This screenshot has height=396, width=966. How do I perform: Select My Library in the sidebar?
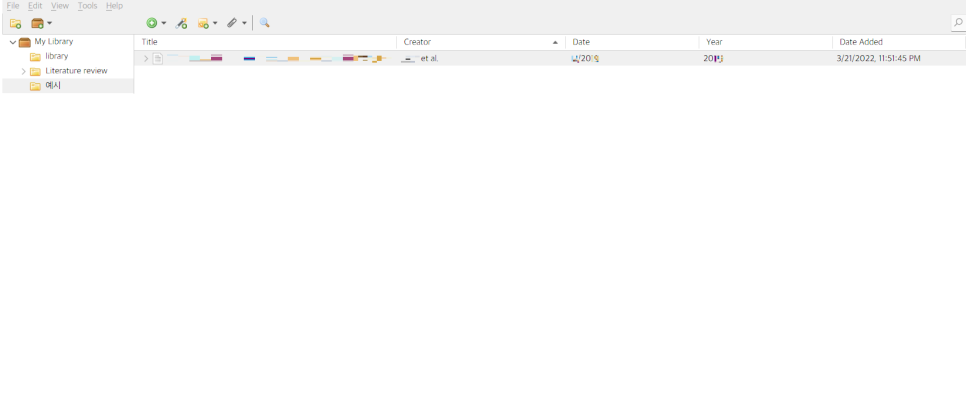coord(54,42)
